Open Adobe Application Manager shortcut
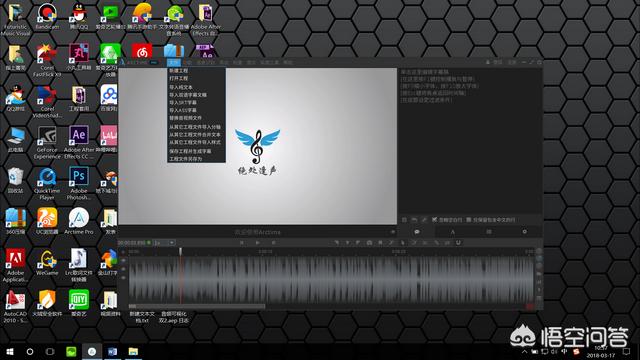 [16, 265]
